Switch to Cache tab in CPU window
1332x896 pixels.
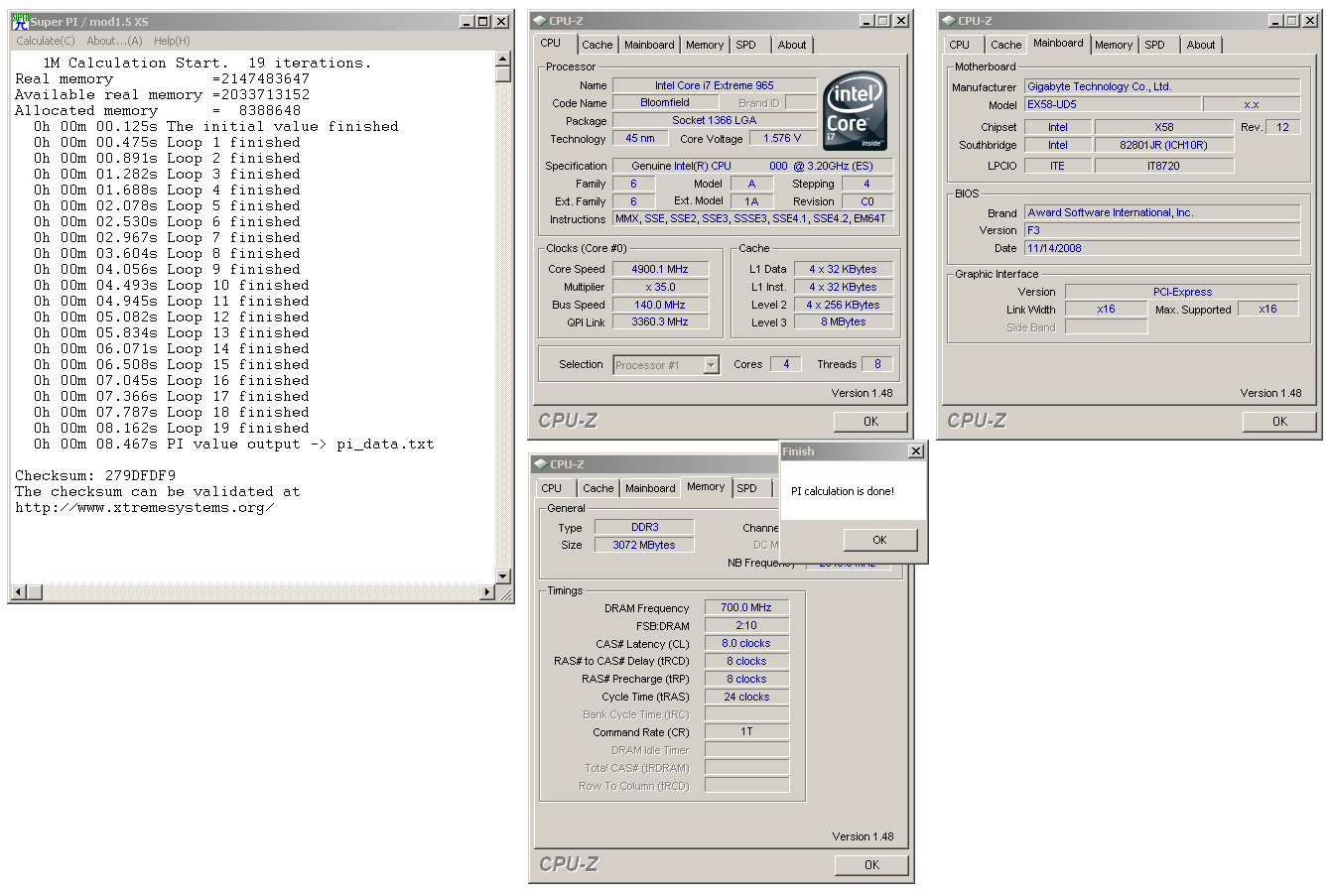point(597,45)
